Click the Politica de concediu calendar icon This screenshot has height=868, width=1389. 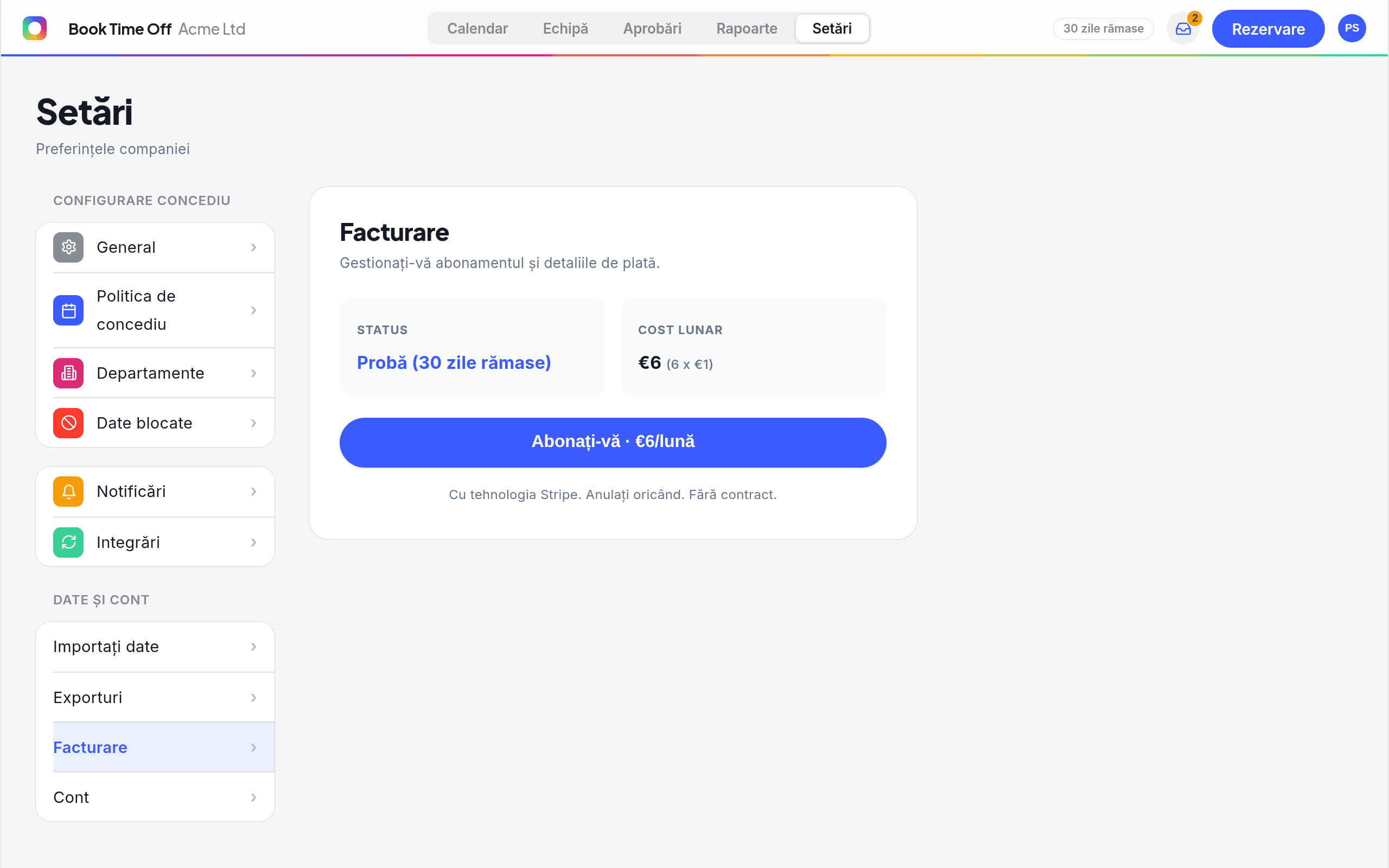point(68,310)
